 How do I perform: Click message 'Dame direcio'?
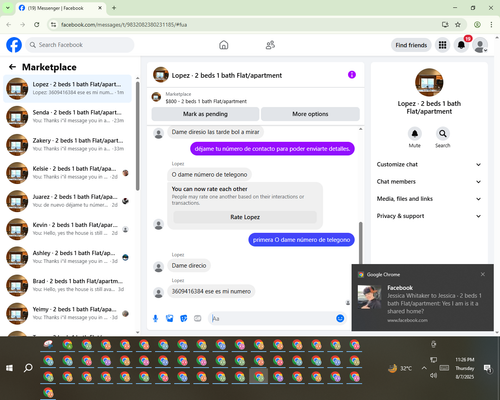(189, 266)
